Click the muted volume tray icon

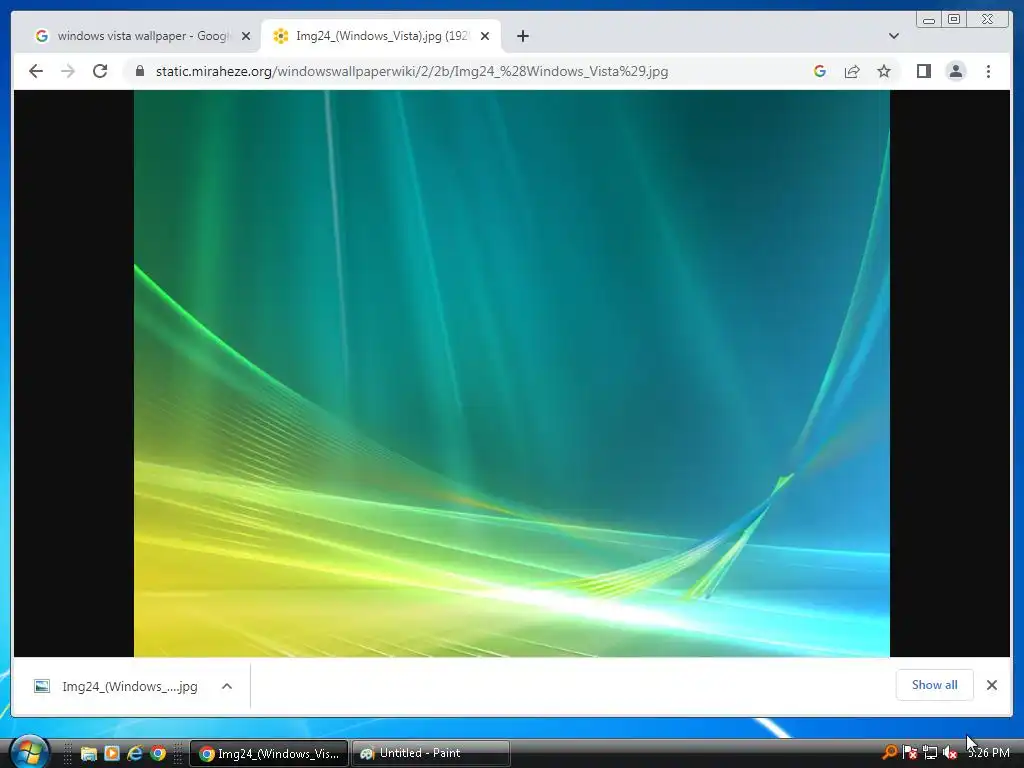tap(950, 753)
